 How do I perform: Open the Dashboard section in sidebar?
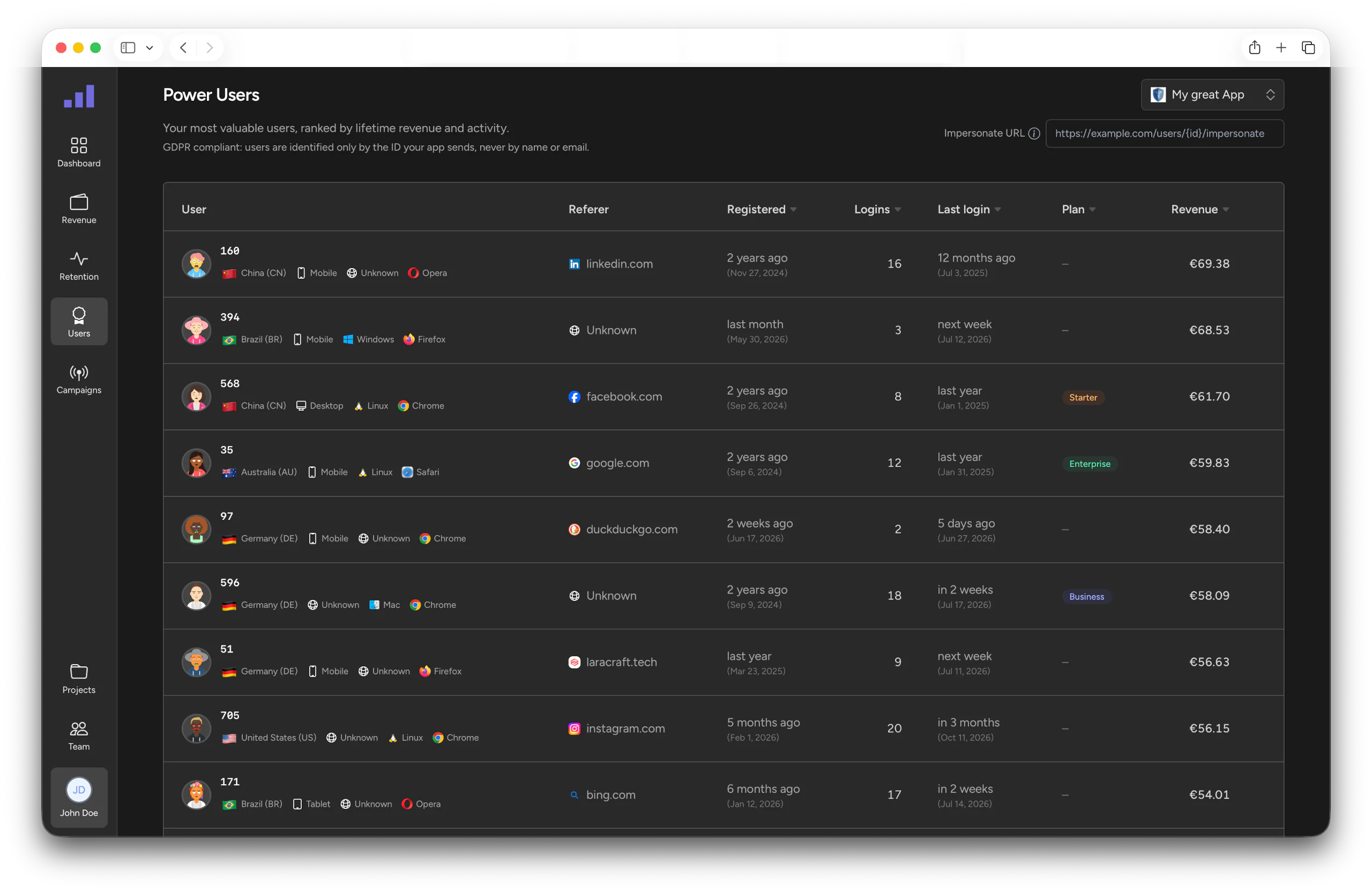[x=79, y=152]
